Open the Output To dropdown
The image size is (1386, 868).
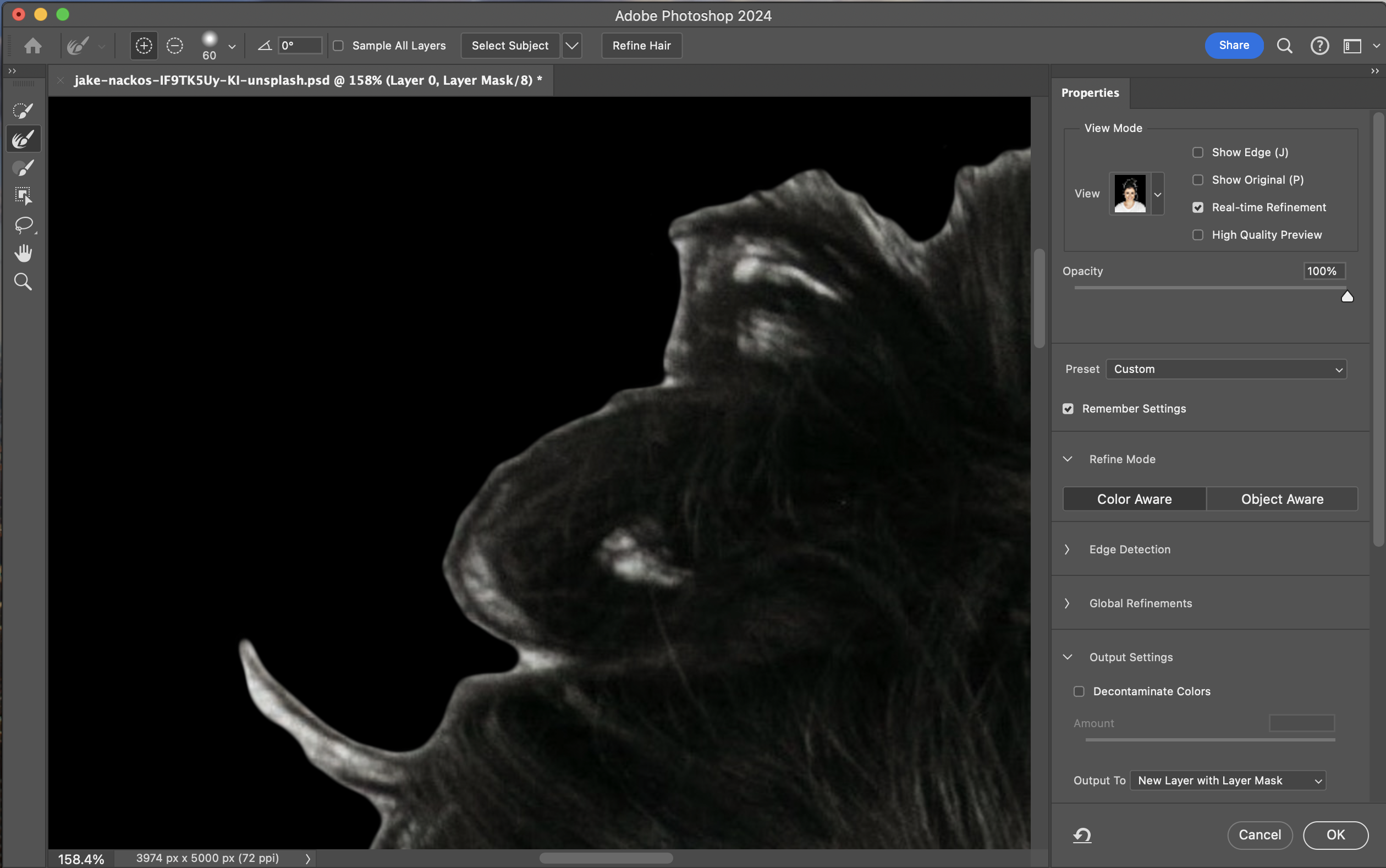coord(1228,780)
